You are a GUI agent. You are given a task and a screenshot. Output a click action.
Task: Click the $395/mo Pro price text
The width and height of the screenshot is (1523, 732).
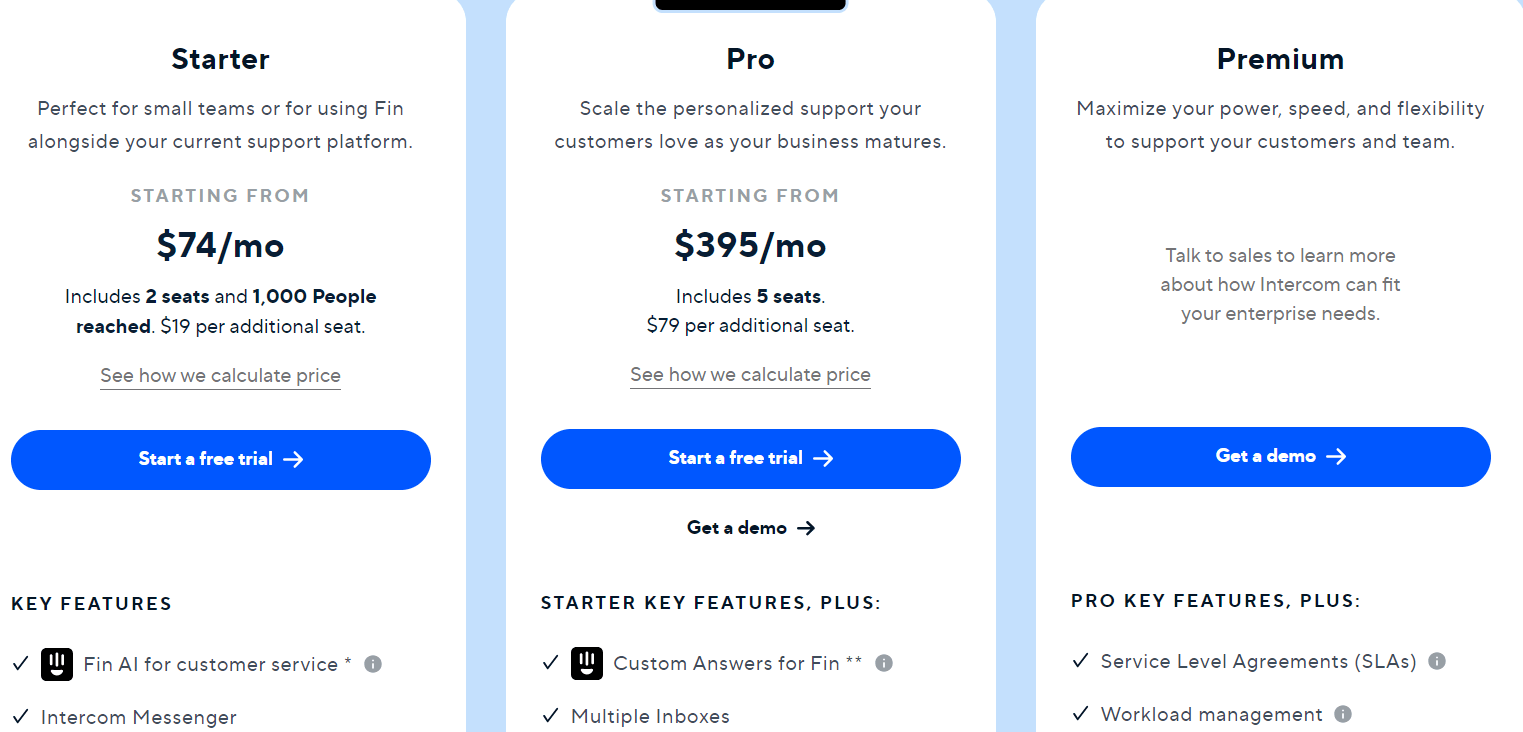pyautogui.click(x=750, y=245)
